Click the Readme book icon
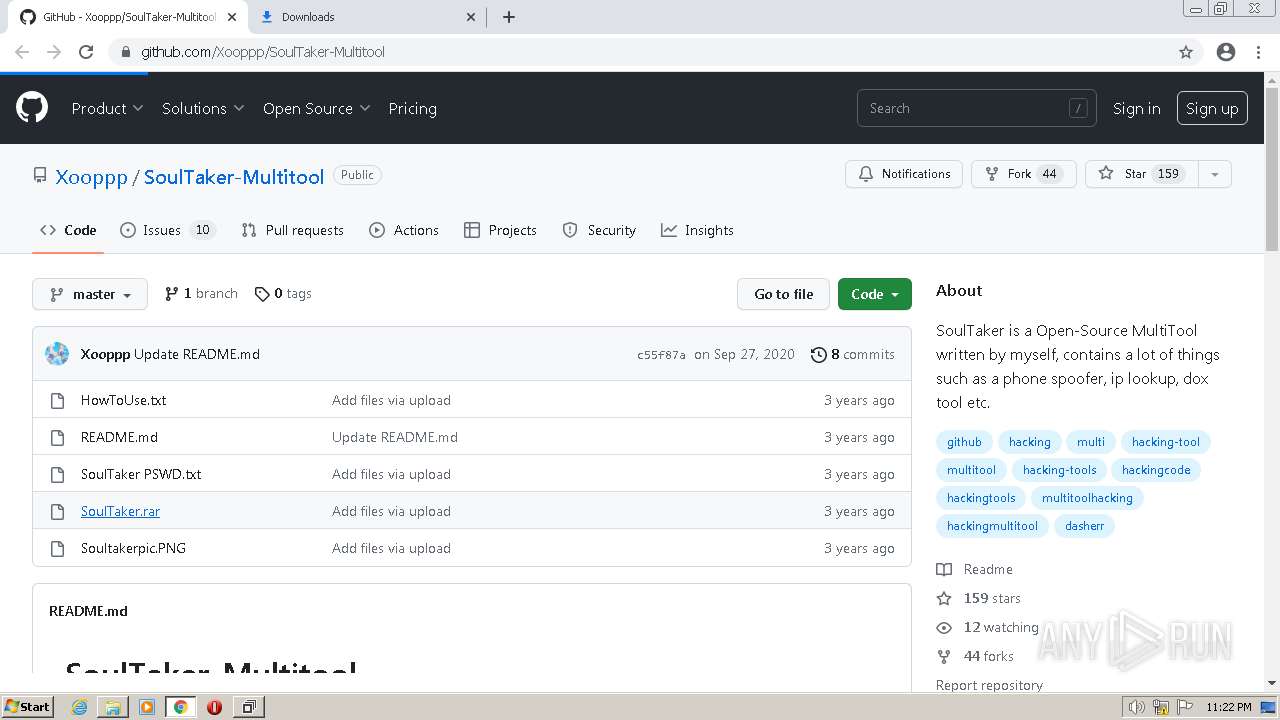1280x720 pixels. coord(944,569)
